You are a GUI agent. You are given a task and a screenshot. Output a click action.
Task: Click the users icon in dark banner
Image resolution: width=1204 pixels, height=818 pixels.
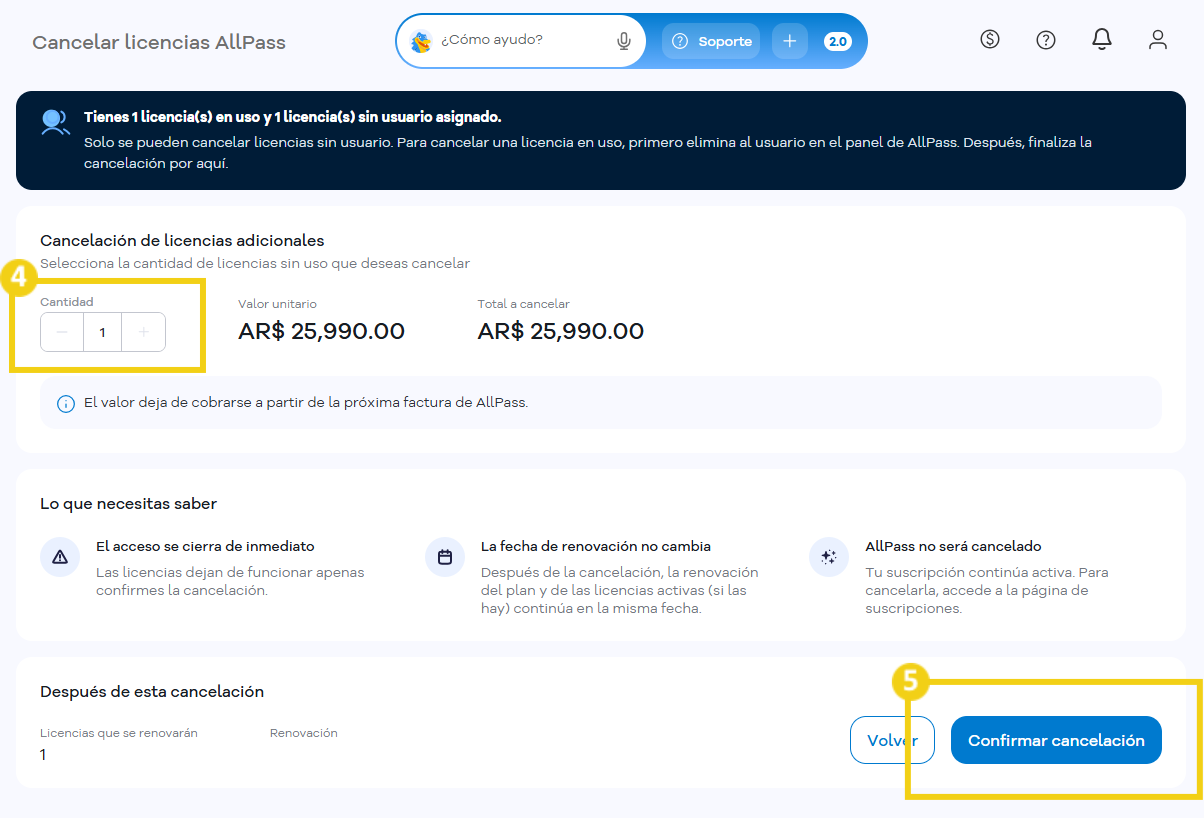point(55,123)
